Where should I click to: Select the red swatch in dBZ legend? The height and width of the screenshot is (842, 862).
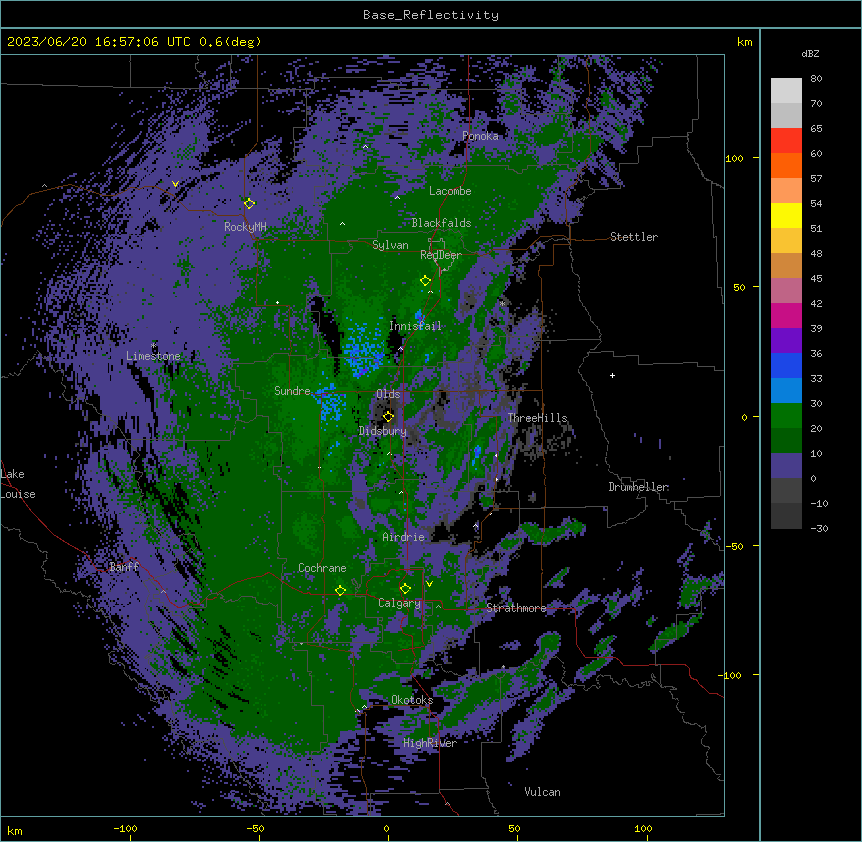click(786, 141)
